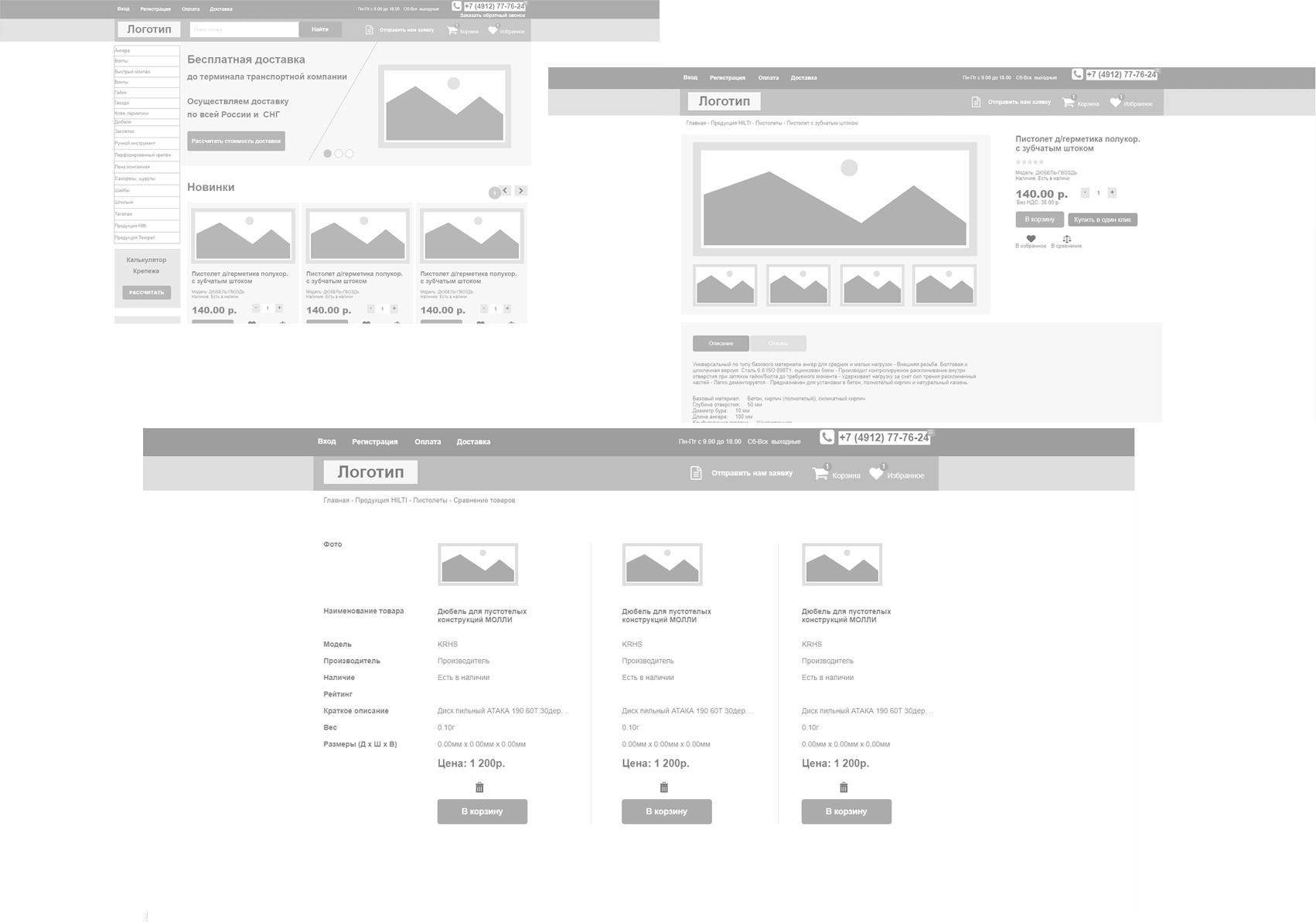Screen dimensions: 1316x922
Task: Click В корзину under the third compared product
Action: (847, 811)
